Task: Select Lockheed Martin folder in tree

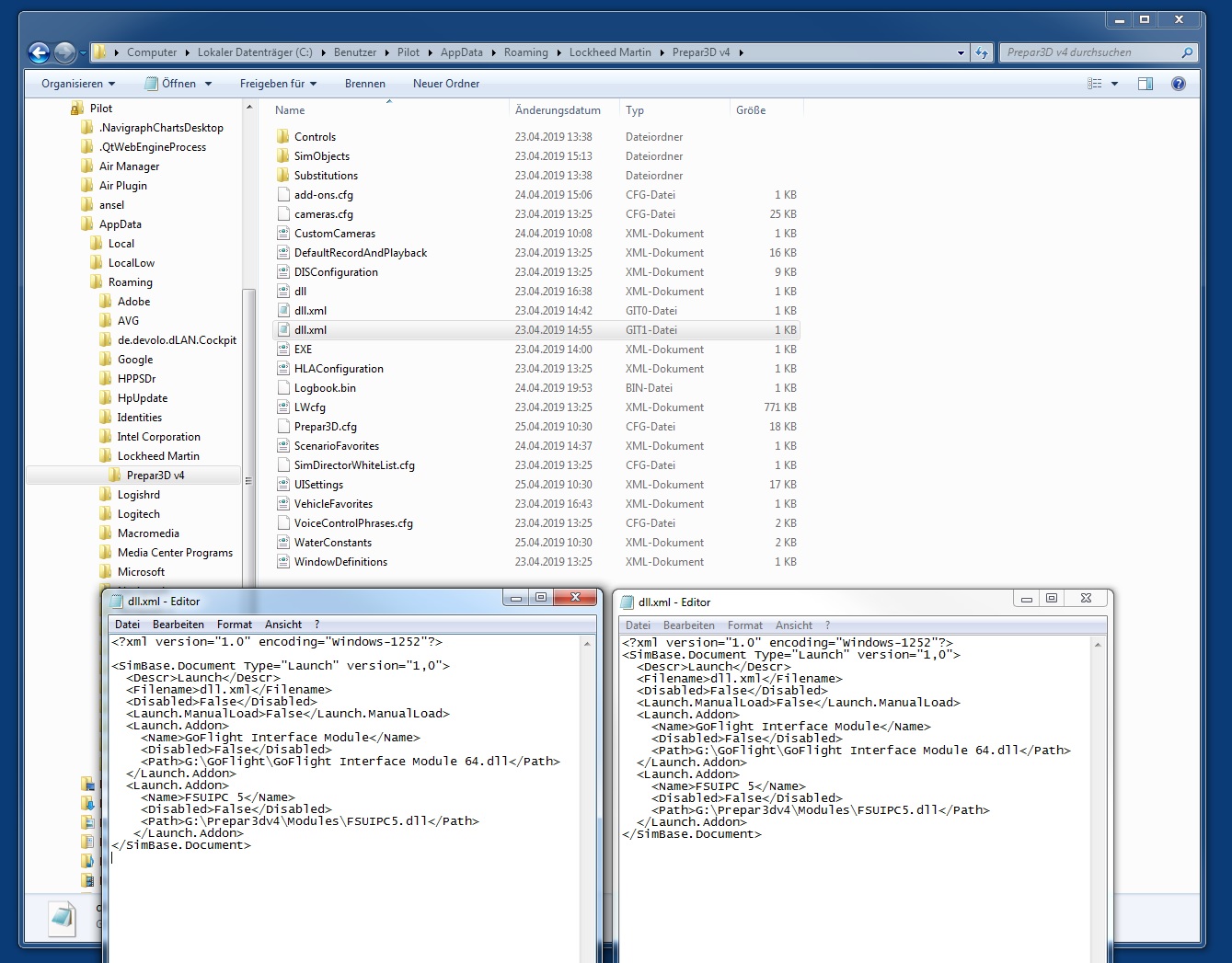Action: coord(158,456)
